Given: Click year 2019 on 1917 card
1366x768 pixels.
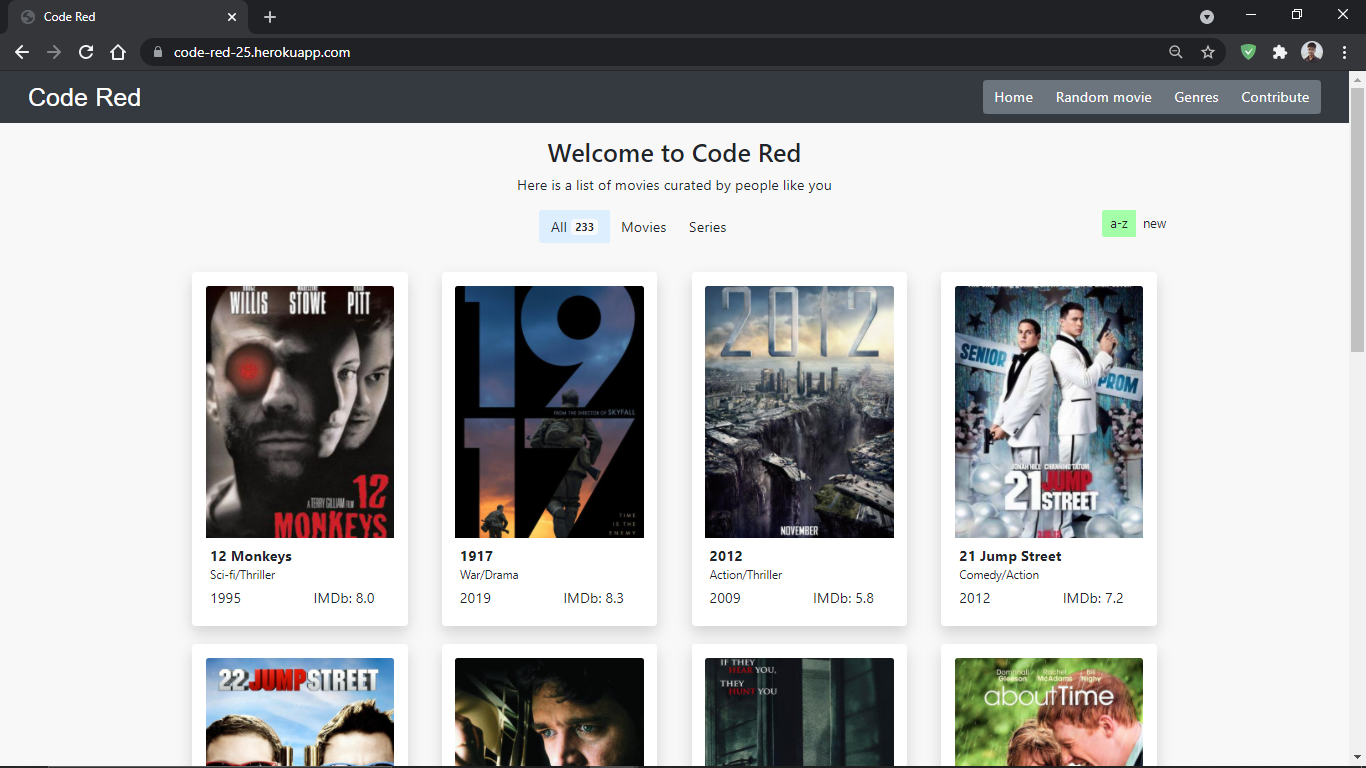Looking at the screenshot, I should click(476, 598).
